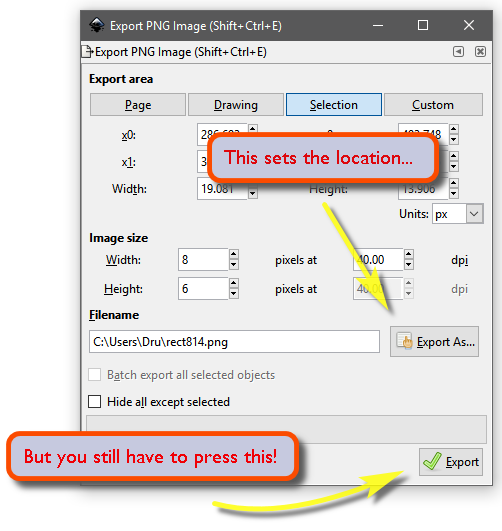Click the Filename path text field
The image size is (502, 531).
tap(234, 342)
